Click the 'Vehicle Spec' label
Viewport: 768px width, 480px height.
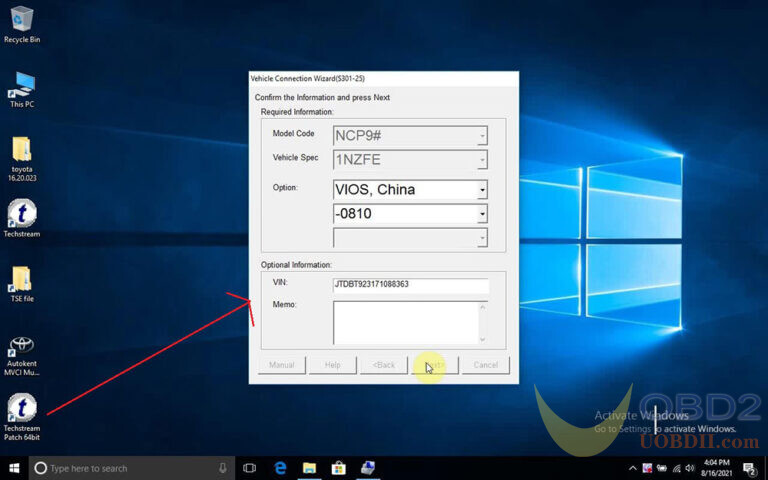pyautogui.click(x=295, y=157)
